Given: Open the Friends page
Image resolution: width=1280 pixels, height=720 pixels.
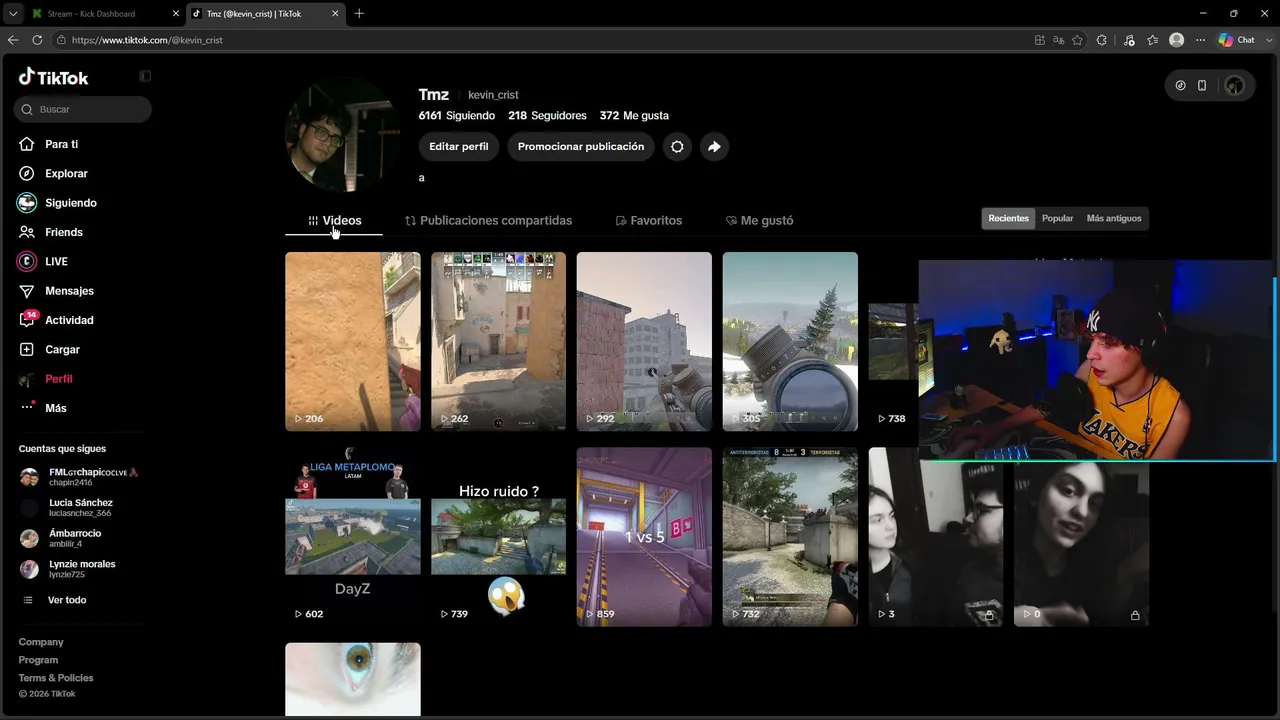Looking at the screenshot, I should [63, 232].
